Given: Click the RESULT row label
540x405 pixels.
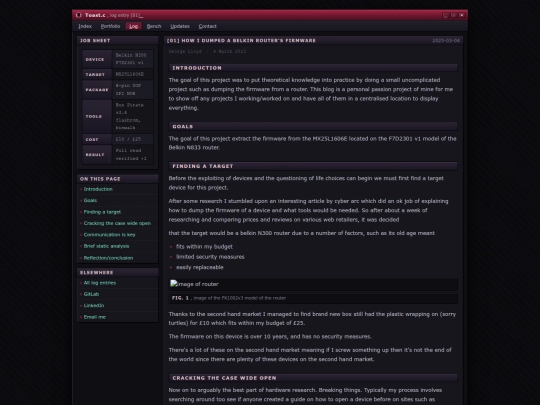Looking at the screenshot, I should tap(97, 155).
